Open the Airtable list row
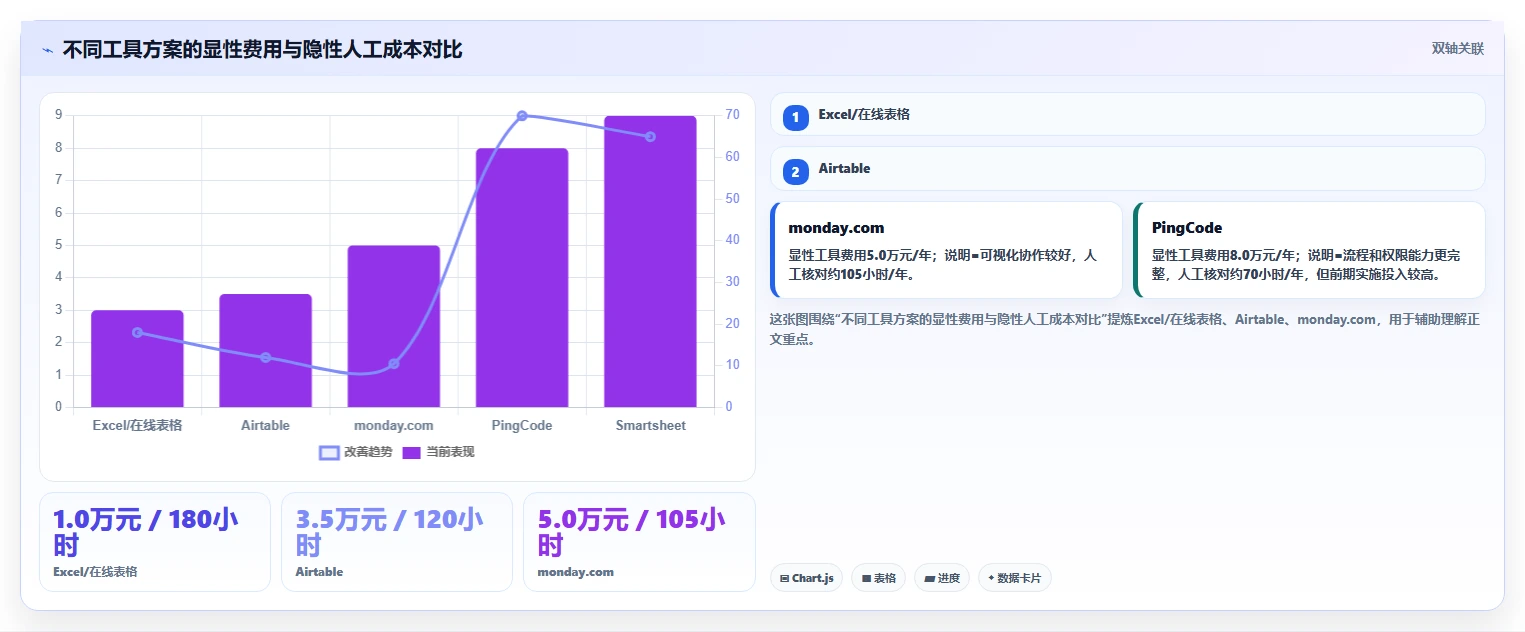 pos(1127,168)
